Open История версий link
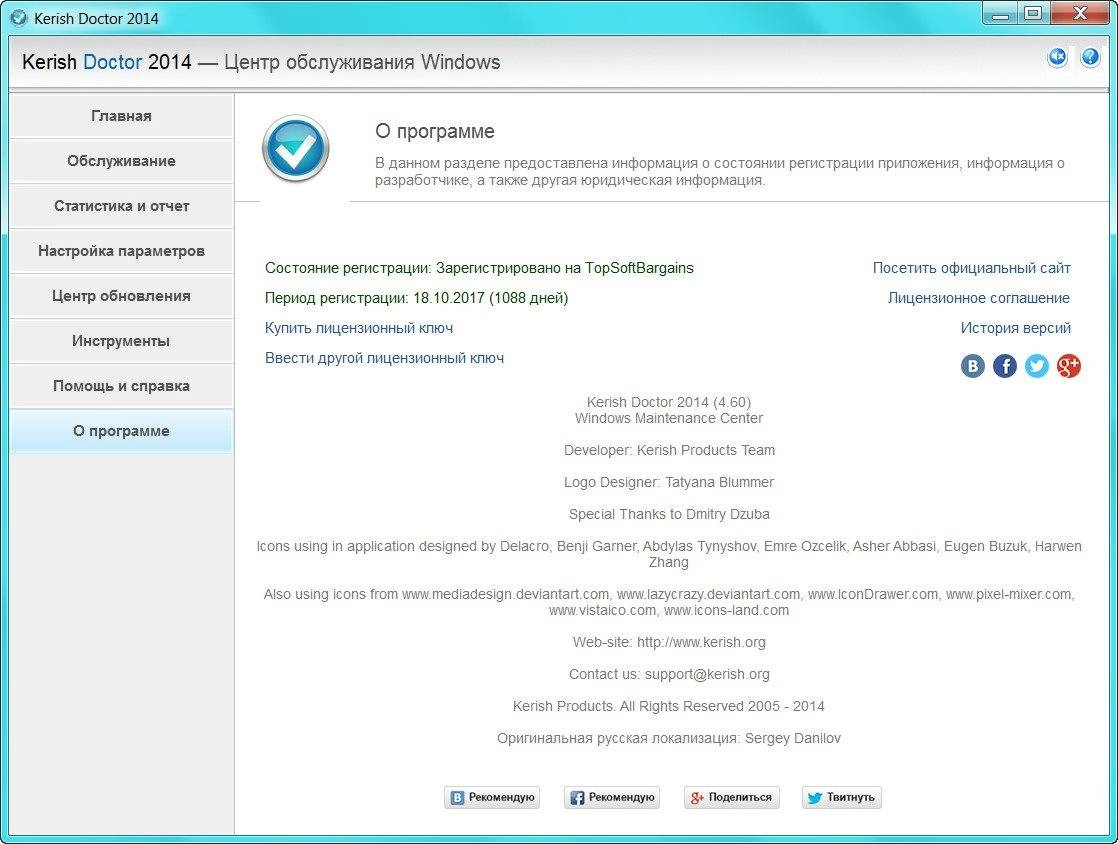 coord(1015,328)
